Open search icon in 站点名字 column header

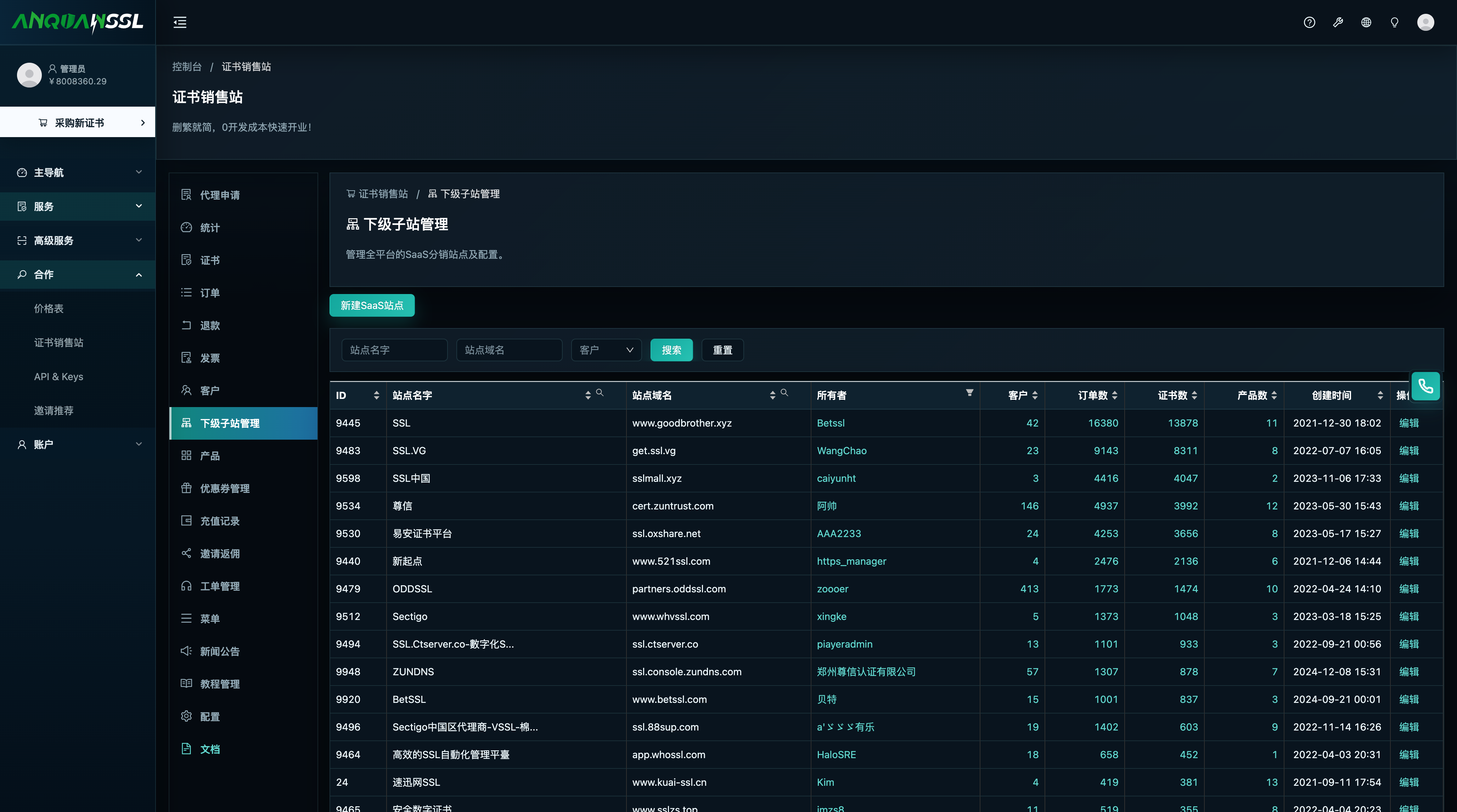[x=600, y=393]
